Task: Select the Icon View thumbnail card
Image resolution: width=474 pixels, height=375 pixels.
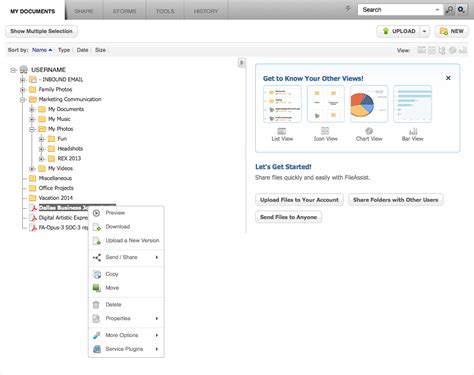Action: coord(326,104)
